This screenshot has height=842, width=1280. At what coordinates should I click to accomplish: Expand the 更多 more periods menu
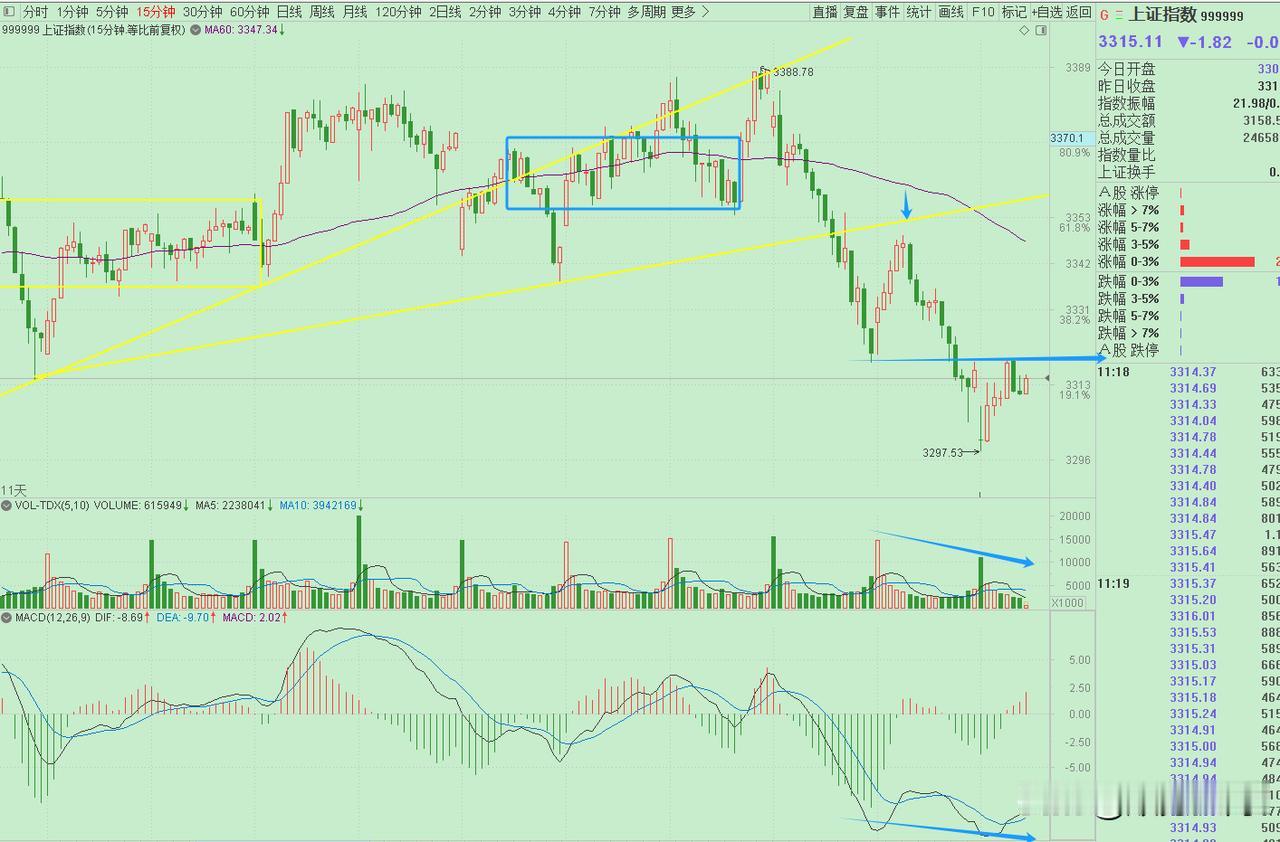point(690,12)
